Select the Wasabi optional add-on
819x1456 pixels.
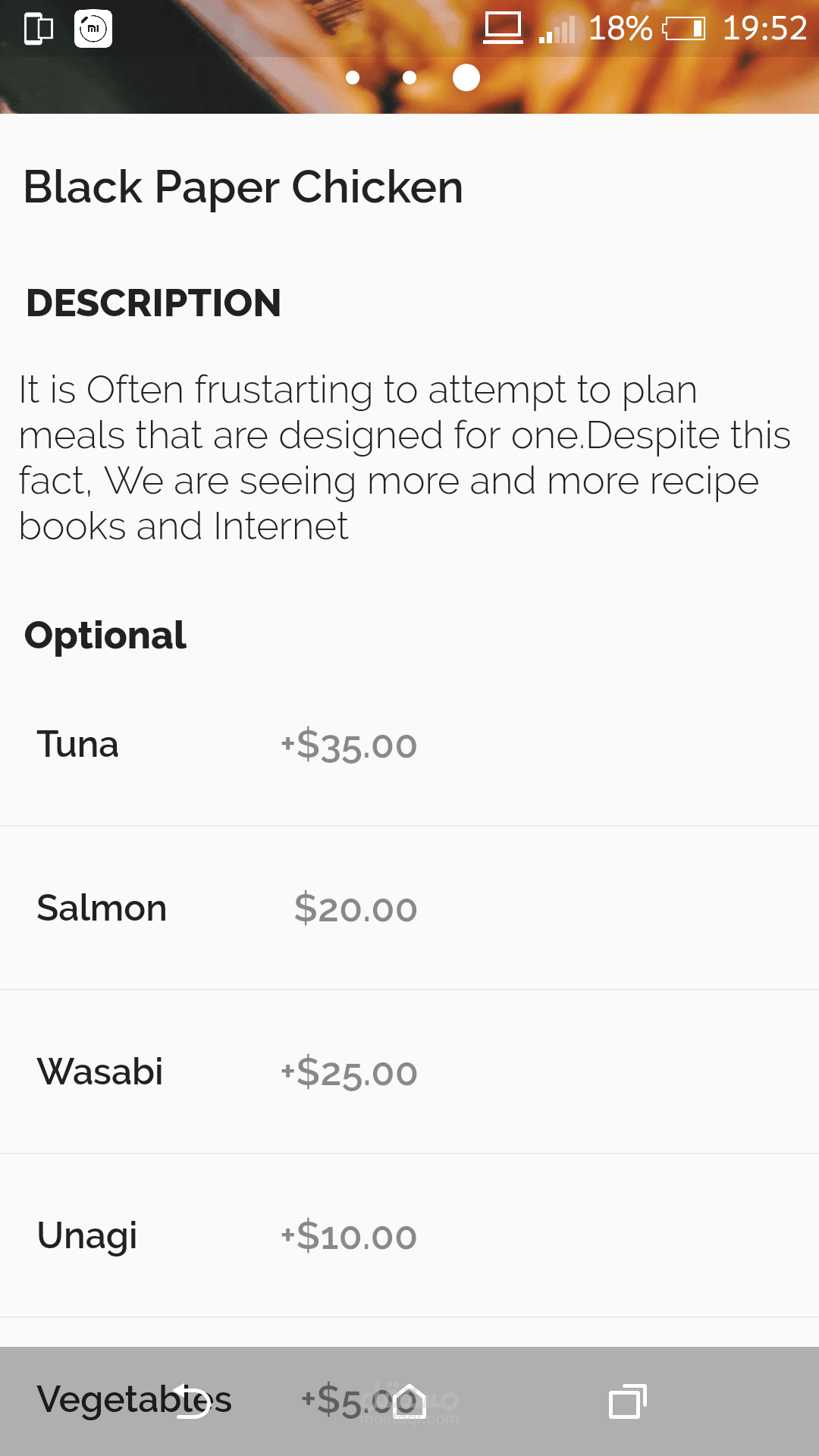pos(227,1072)
